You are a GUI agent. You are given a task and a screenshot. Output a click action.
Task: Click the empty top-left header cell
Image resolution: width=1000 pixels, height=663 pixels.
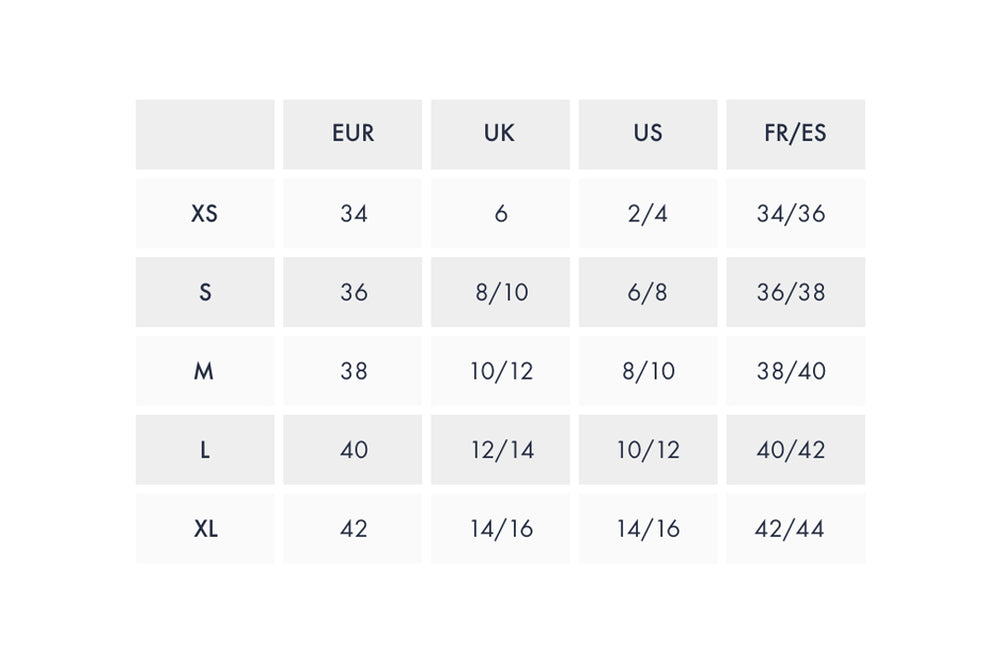pos(205,134)
